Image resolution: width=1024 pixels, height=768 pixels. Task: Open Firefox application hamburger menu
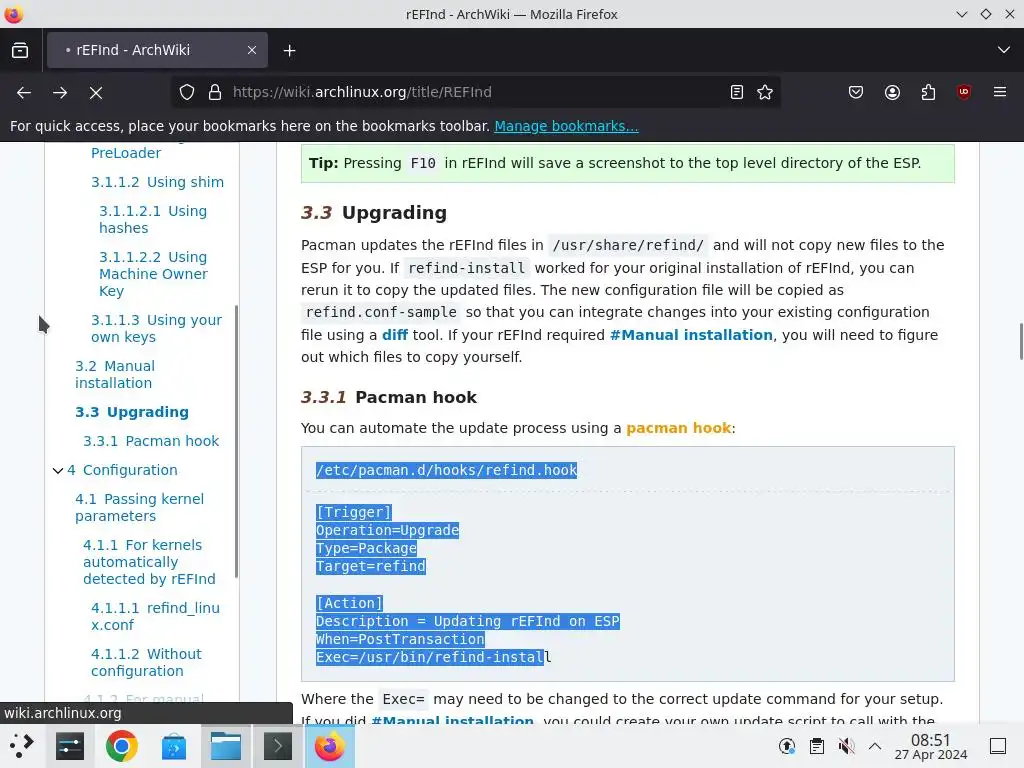[1000, 93]
